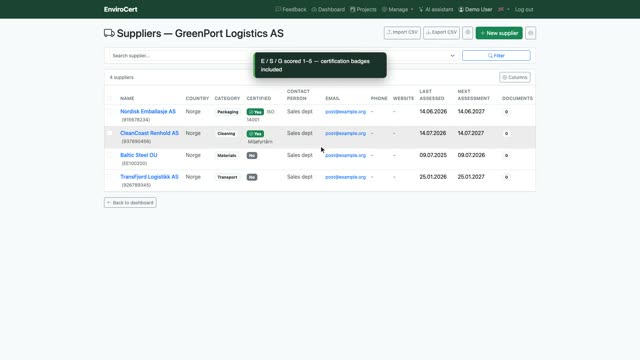Click the E/S/G scored tooltip message
The width and height of the screenshot is (640, 360).
point(320,65)
